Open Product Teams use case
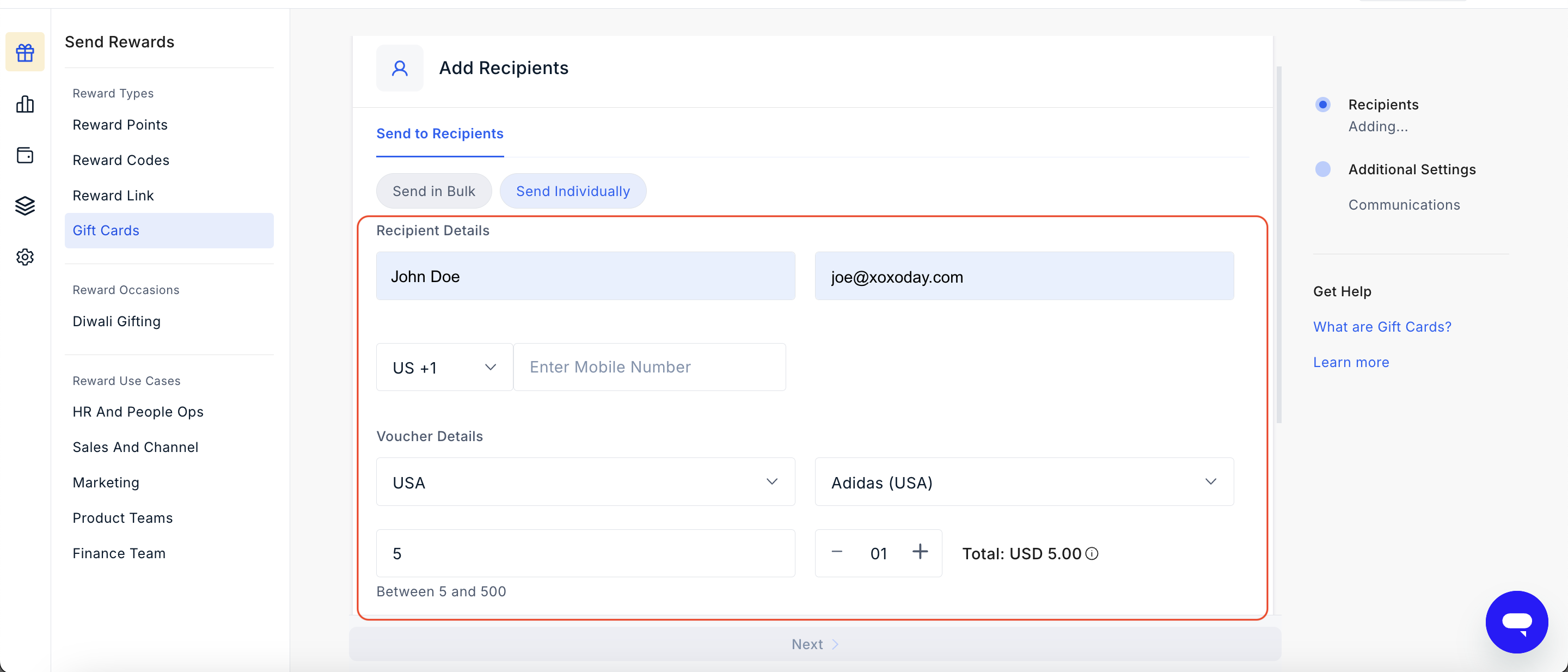 [122, 518]
